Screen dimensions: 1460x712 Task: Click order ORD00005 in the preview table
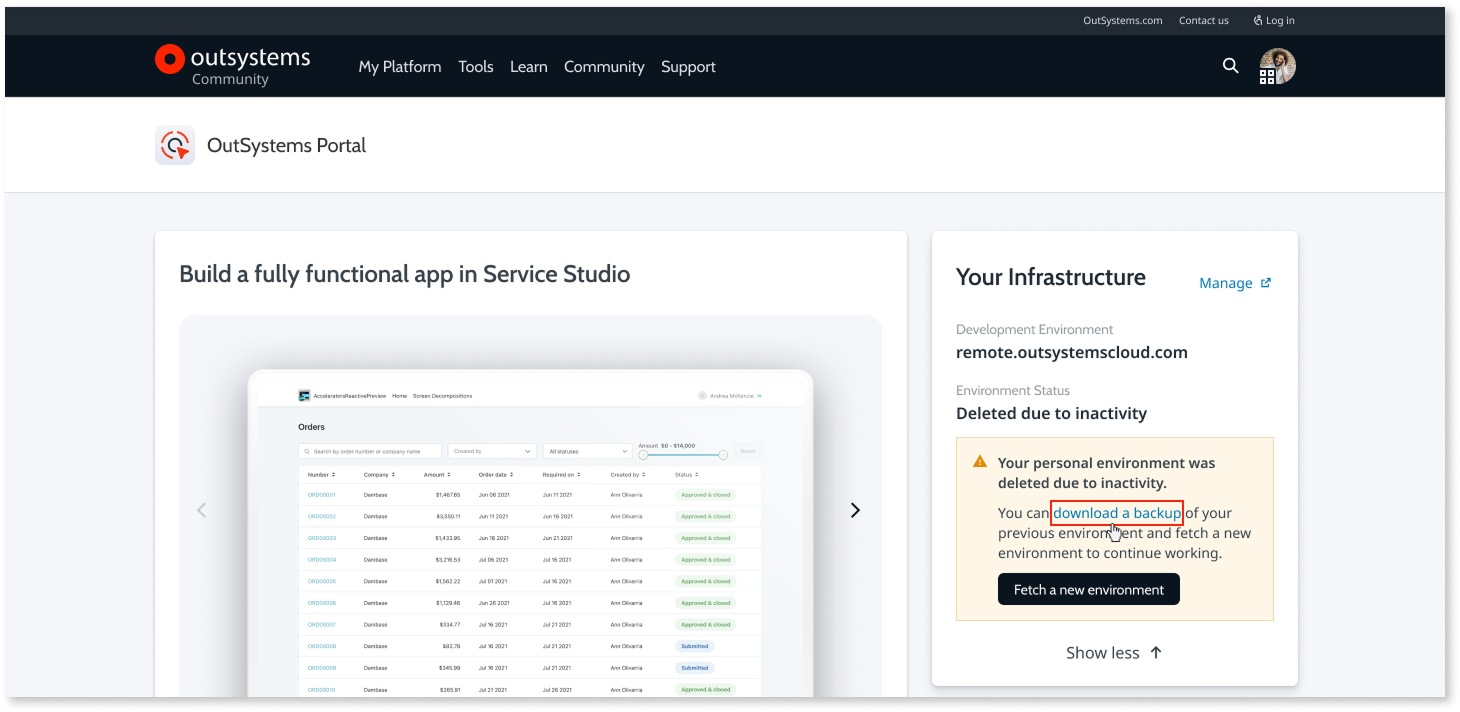(322, 581)
